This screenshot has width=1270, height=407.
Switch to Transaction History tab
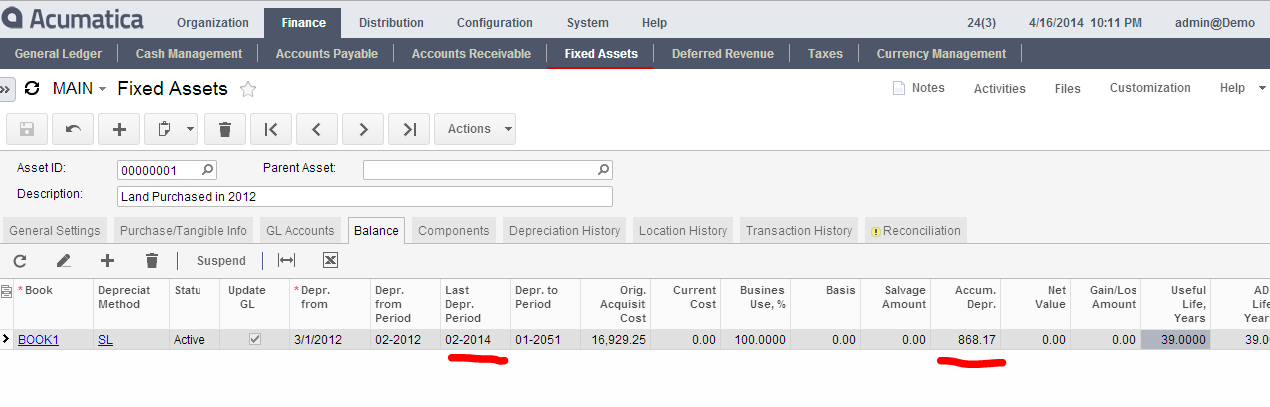click(799, 230)
